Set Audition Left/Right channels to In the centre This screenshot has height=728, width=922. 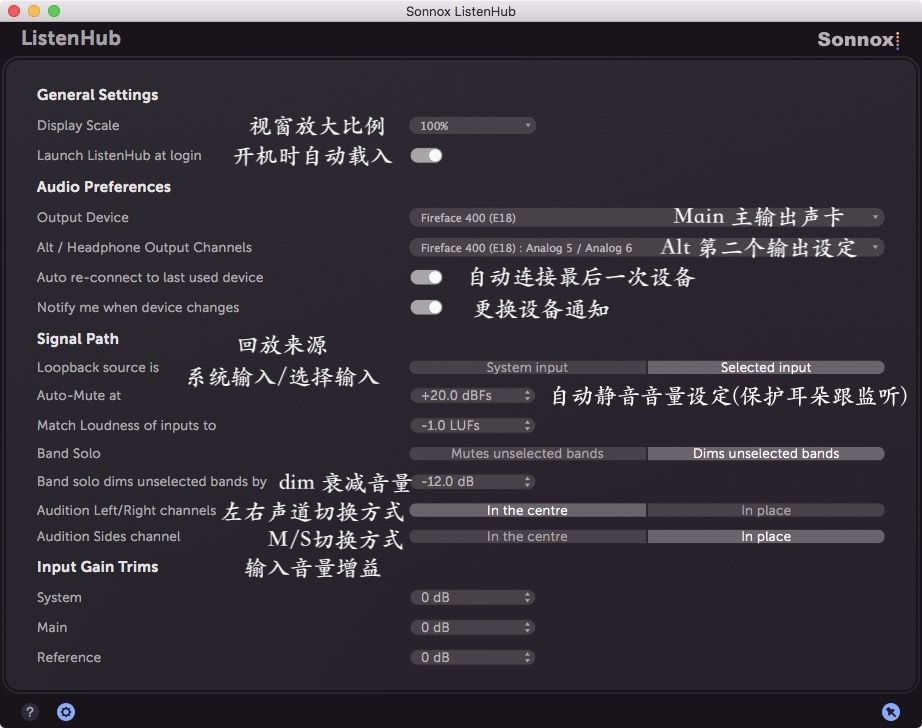527,510
